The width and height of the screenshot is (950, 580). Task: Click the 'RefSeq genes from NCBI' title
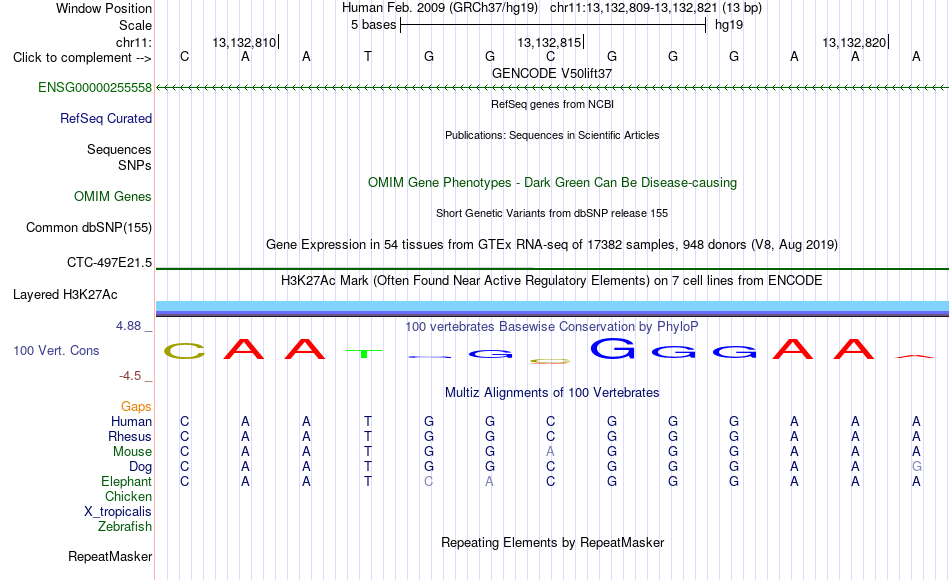pos(552,104)
